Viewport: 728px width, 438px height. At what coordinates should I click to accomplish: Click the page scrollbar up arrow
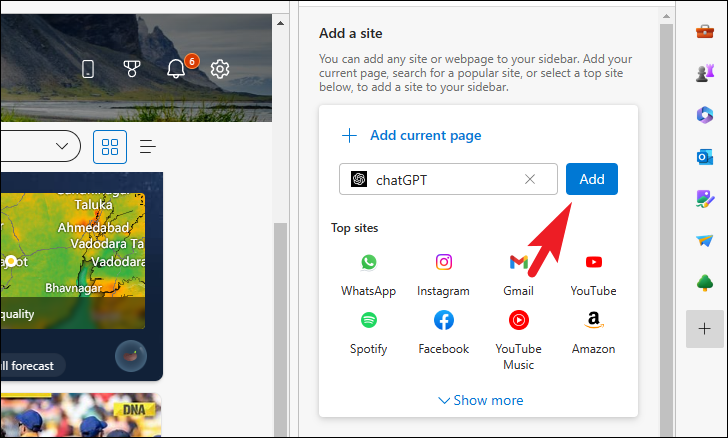pyautogui.click(x=280, y=23)
